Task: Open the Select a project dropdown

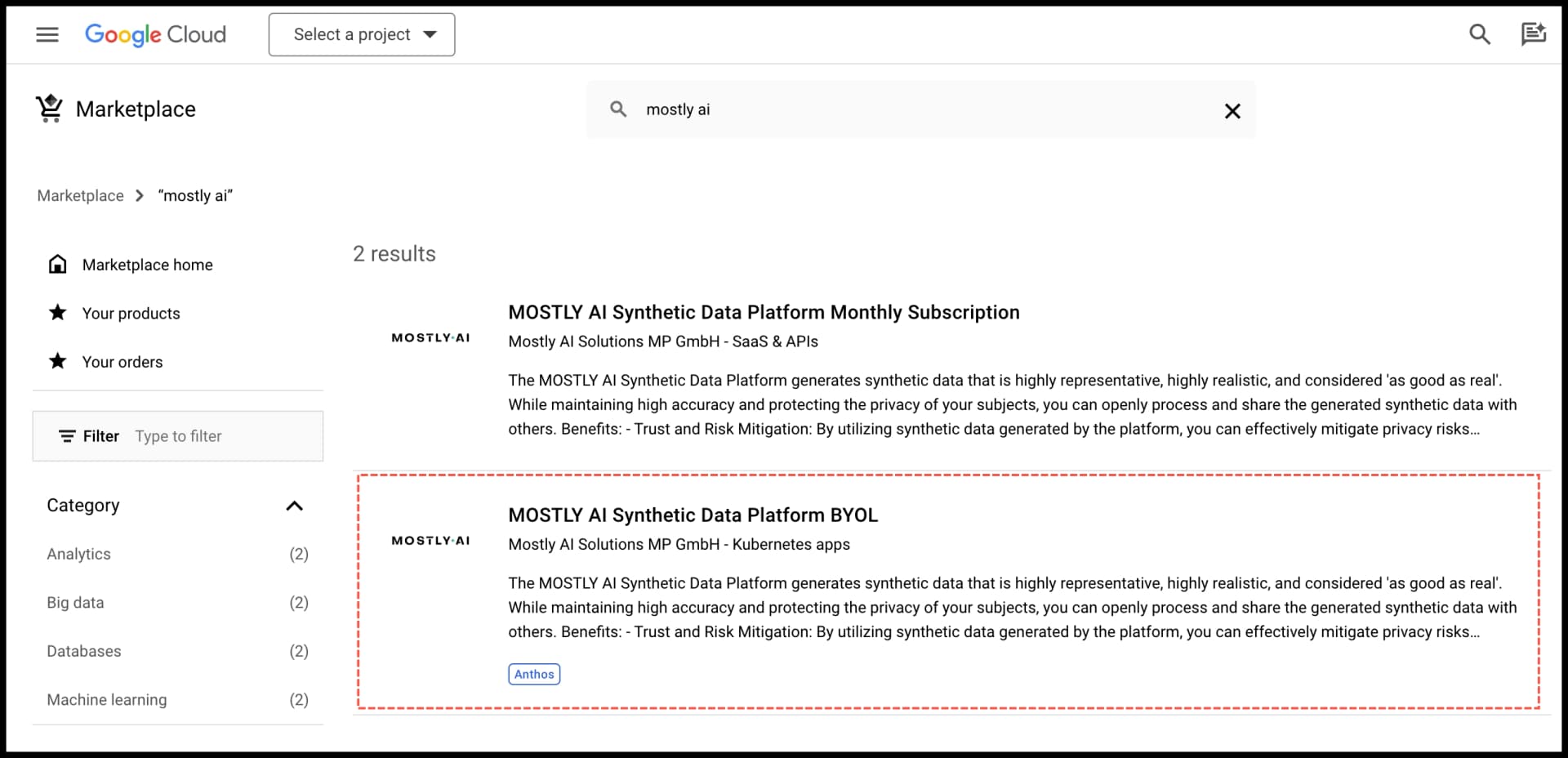Action: pyautogui.click(x=361, y=34)
